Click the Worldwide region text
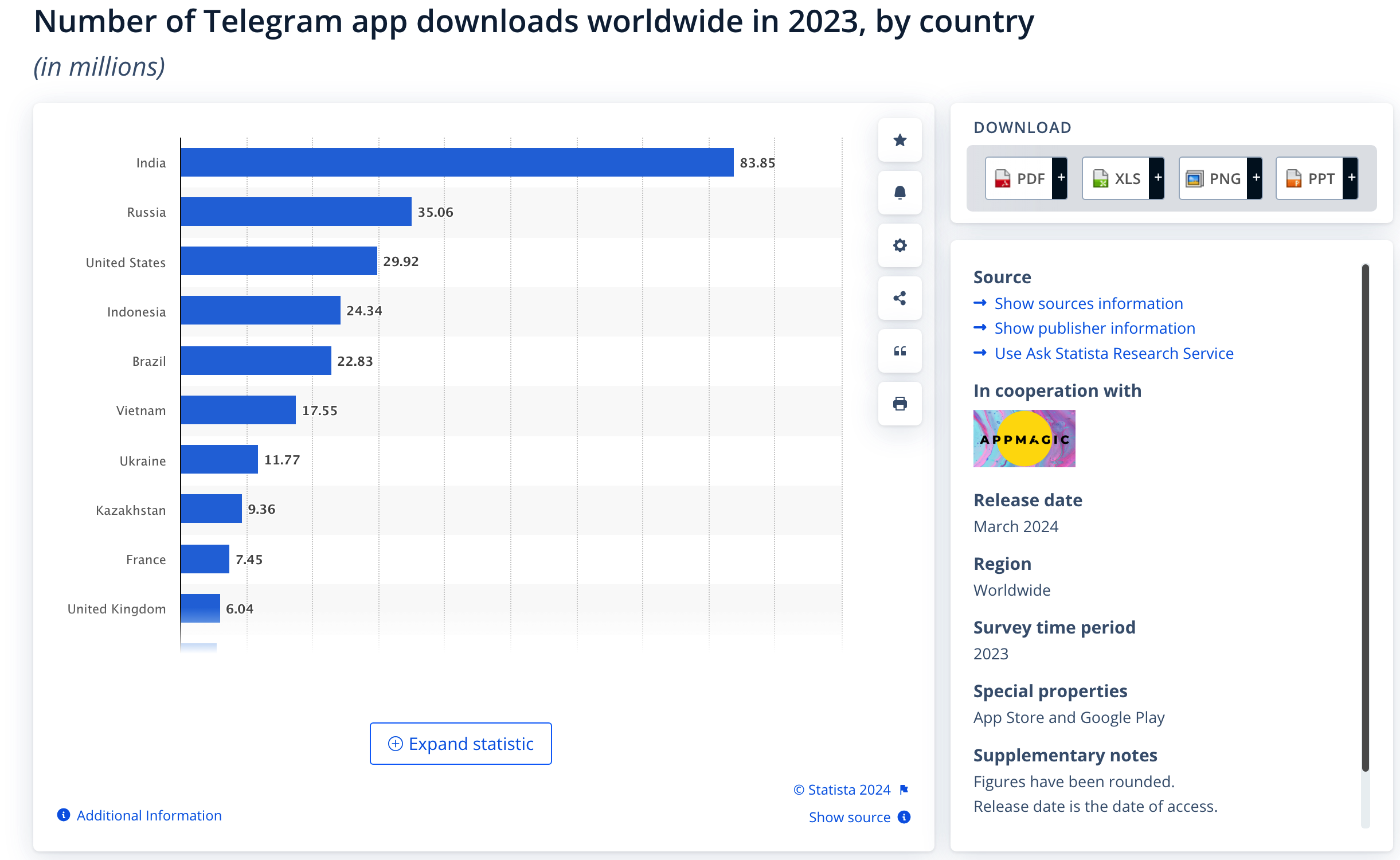This screenshot has width=1400, height=860. (1012, 590)
